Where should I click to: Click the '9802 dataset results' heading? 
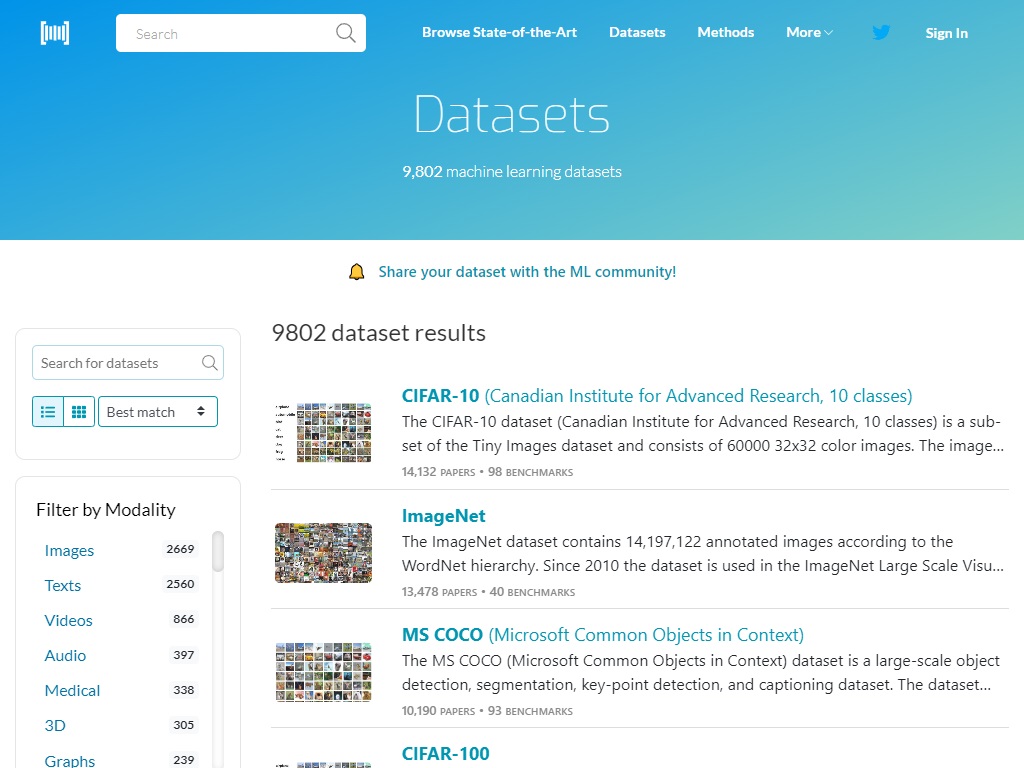[x=379, y=333]
